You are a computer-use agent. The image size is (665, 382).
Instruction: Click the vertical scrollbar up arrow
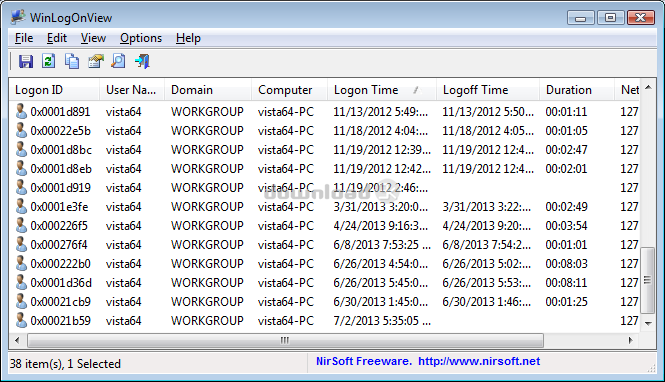click(648, 87)
